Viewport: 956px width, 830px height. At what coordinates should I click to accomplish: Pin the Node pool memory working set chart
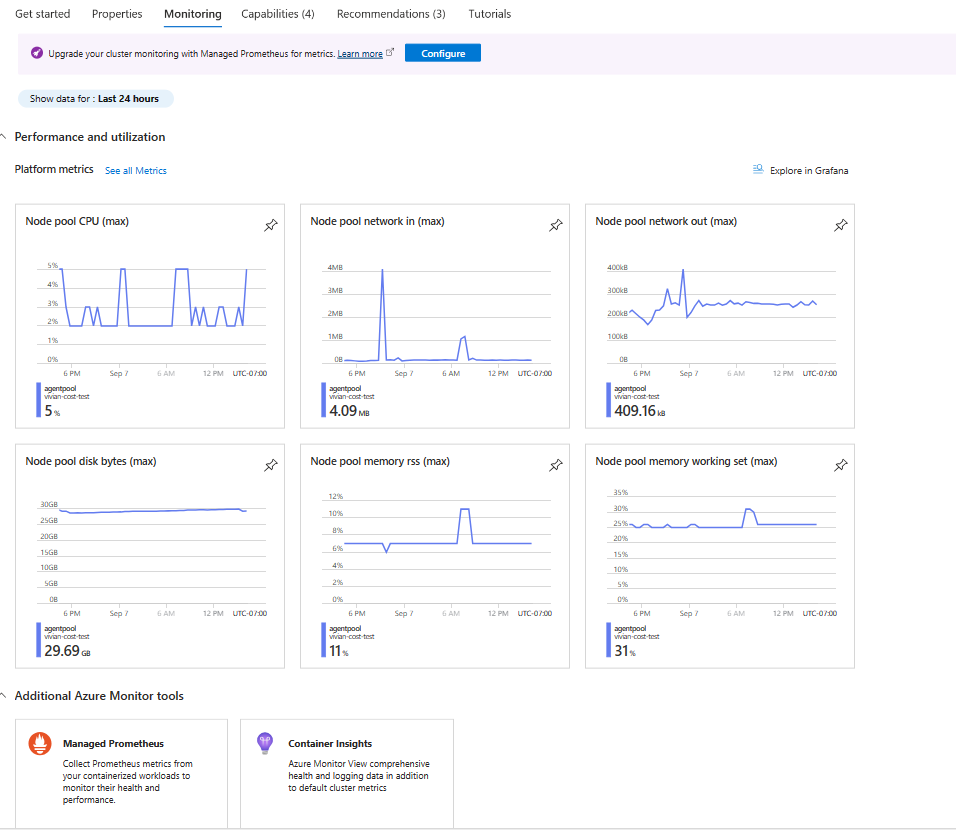click(x=841, y=466)
